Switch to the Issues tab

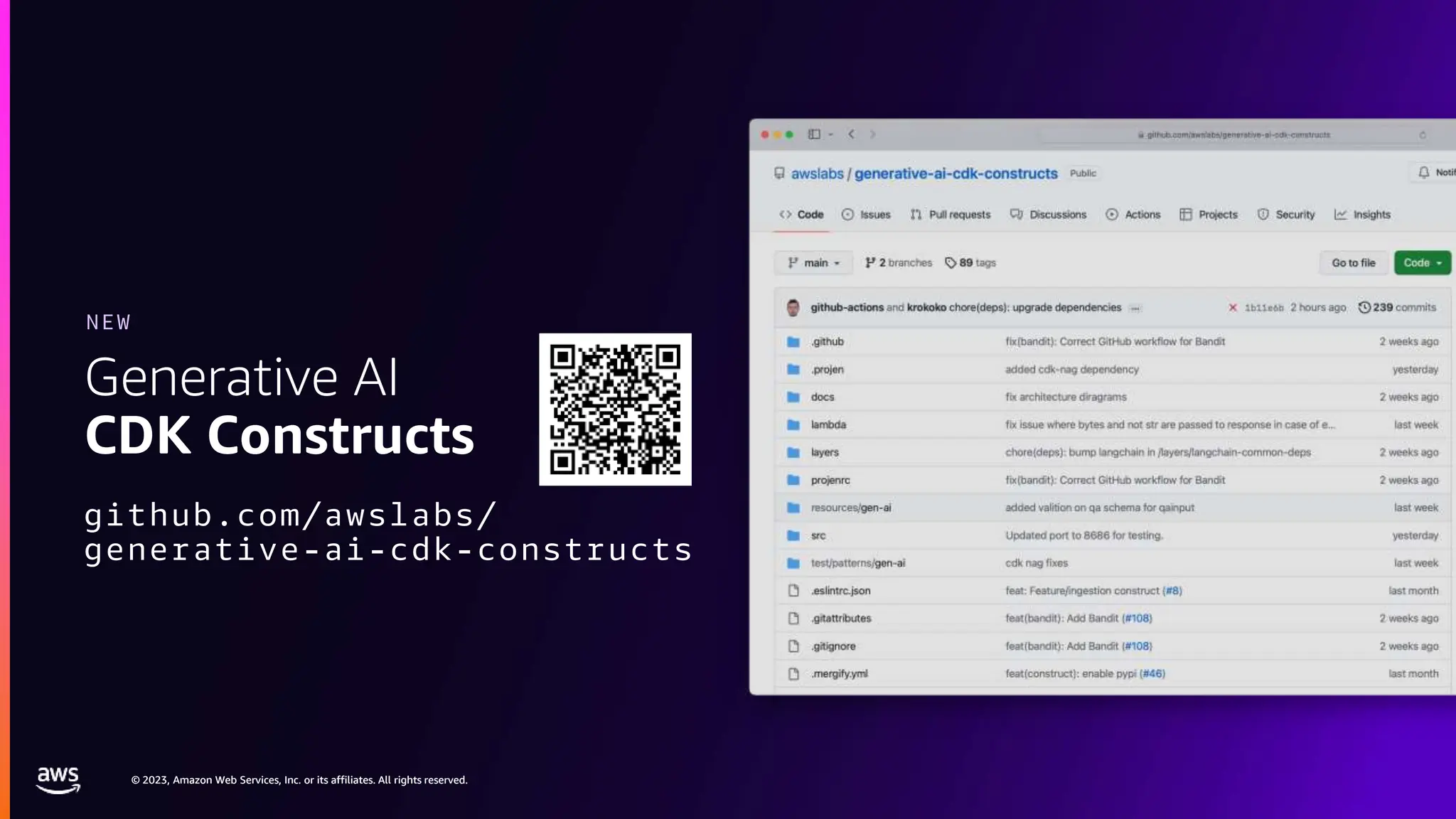point(866,215)
